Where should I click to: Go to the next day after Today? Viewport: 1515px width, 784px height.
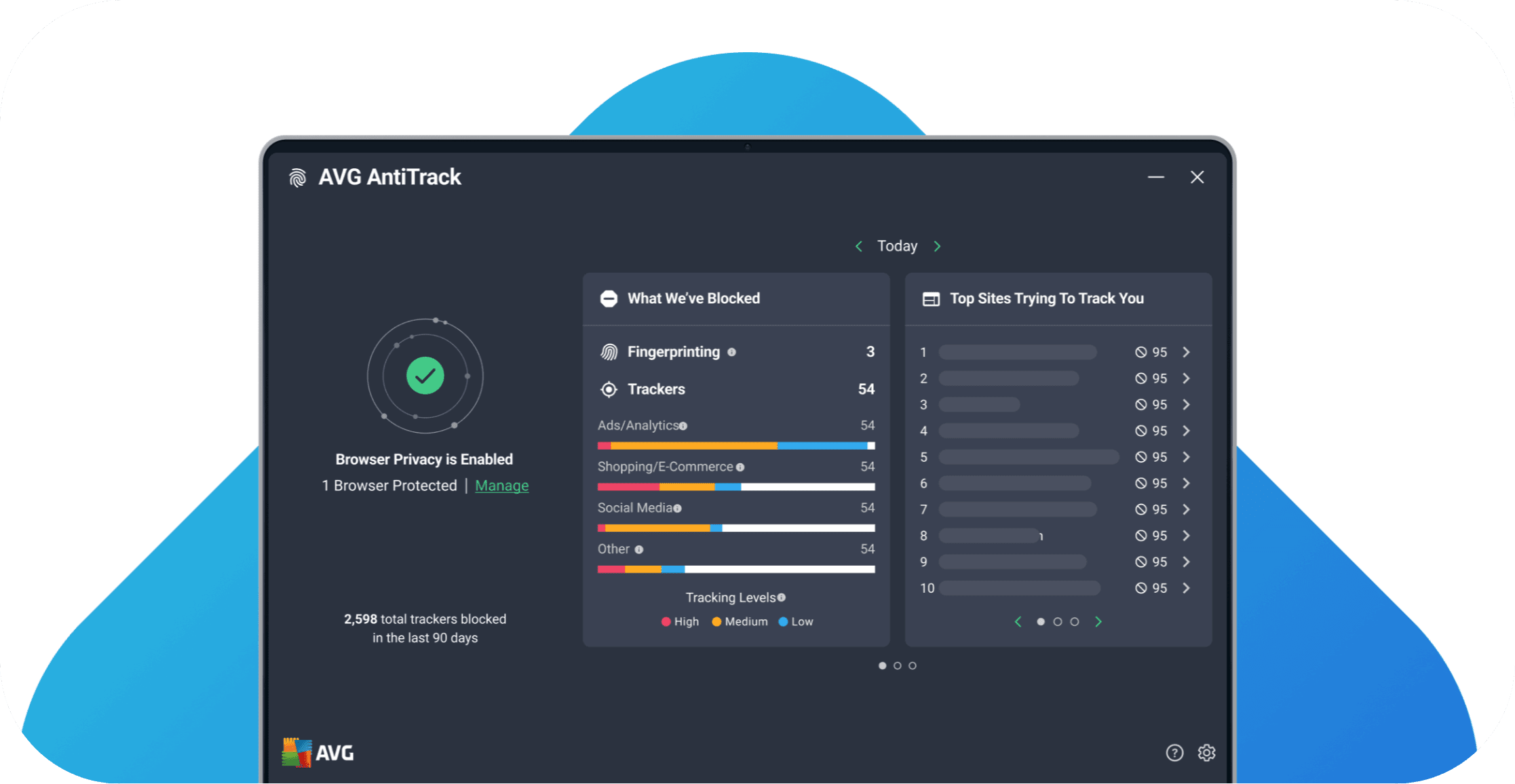click(937, 246)
